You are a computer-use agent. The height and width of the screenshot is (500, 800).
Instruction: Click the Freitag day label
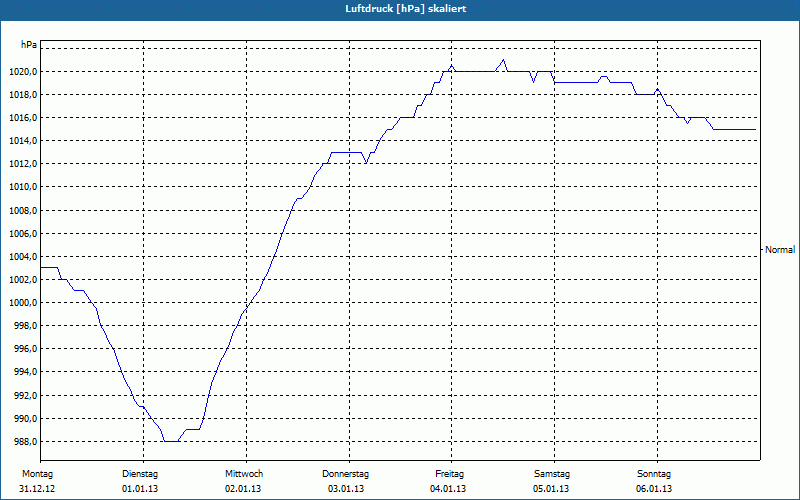450,474
